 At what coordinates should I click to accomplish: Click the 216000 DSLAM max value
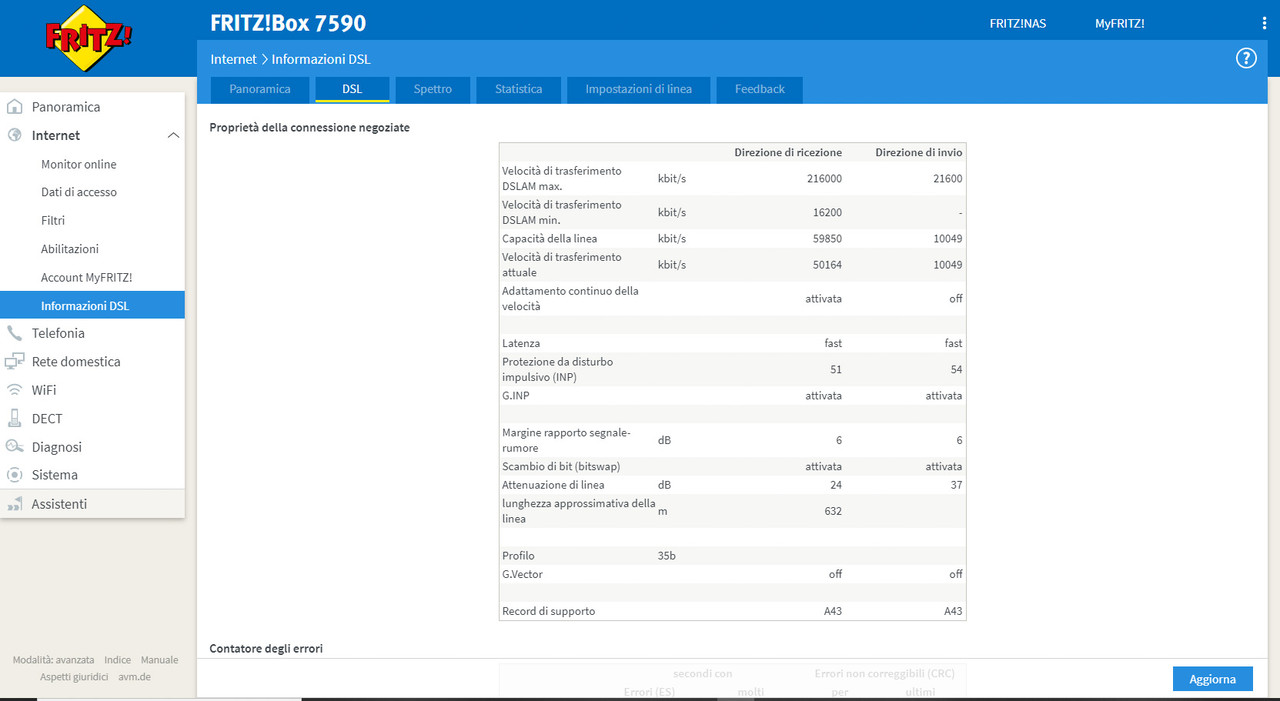click(x=824, y=179)
